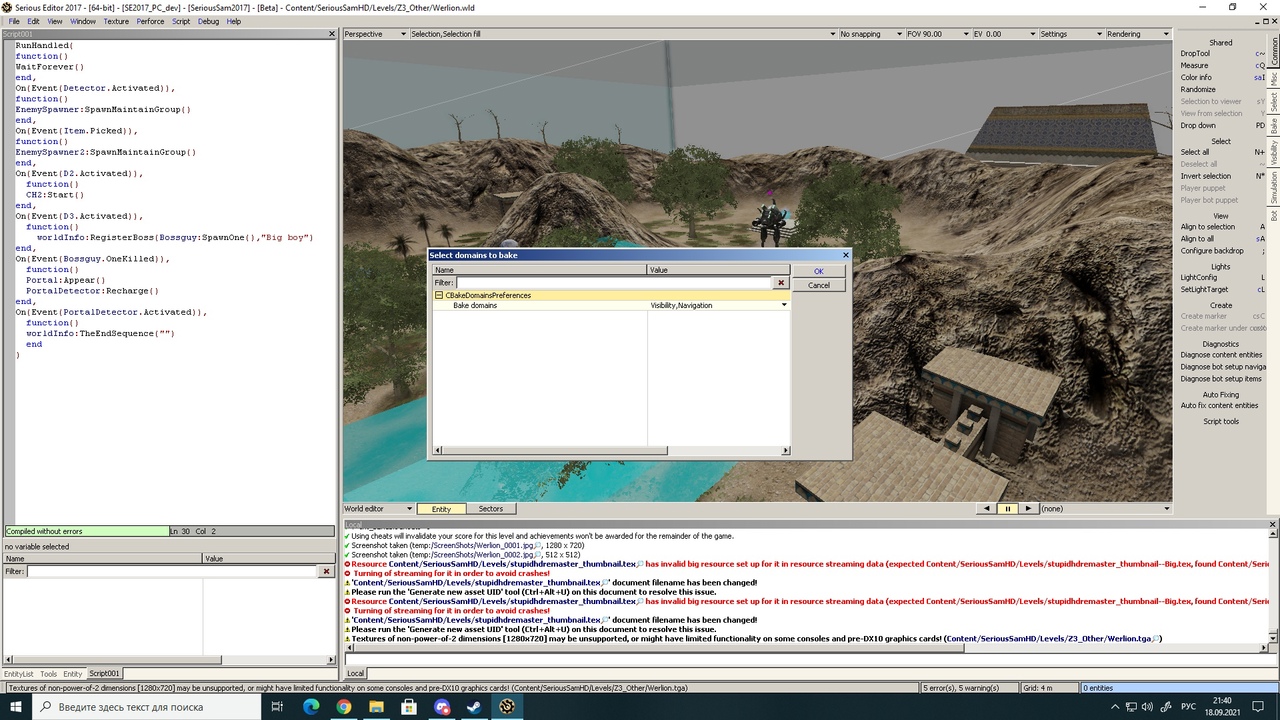1280x720 pixels.
Task: Open the Perspective view dropdown
Action: [375, 34]
